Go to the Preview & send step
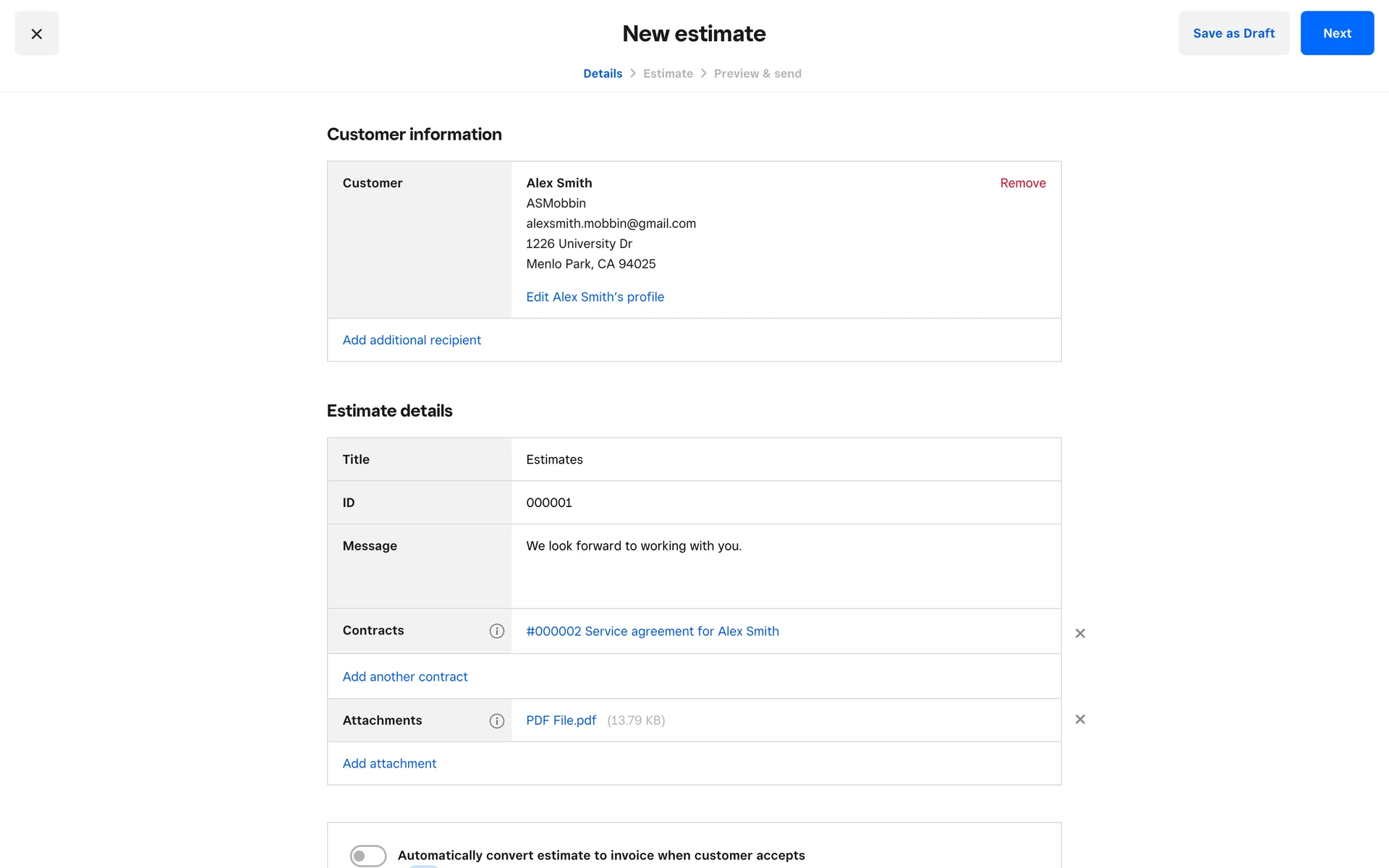The height and width of the screenshot is (868, 1389). pos(757,74)
